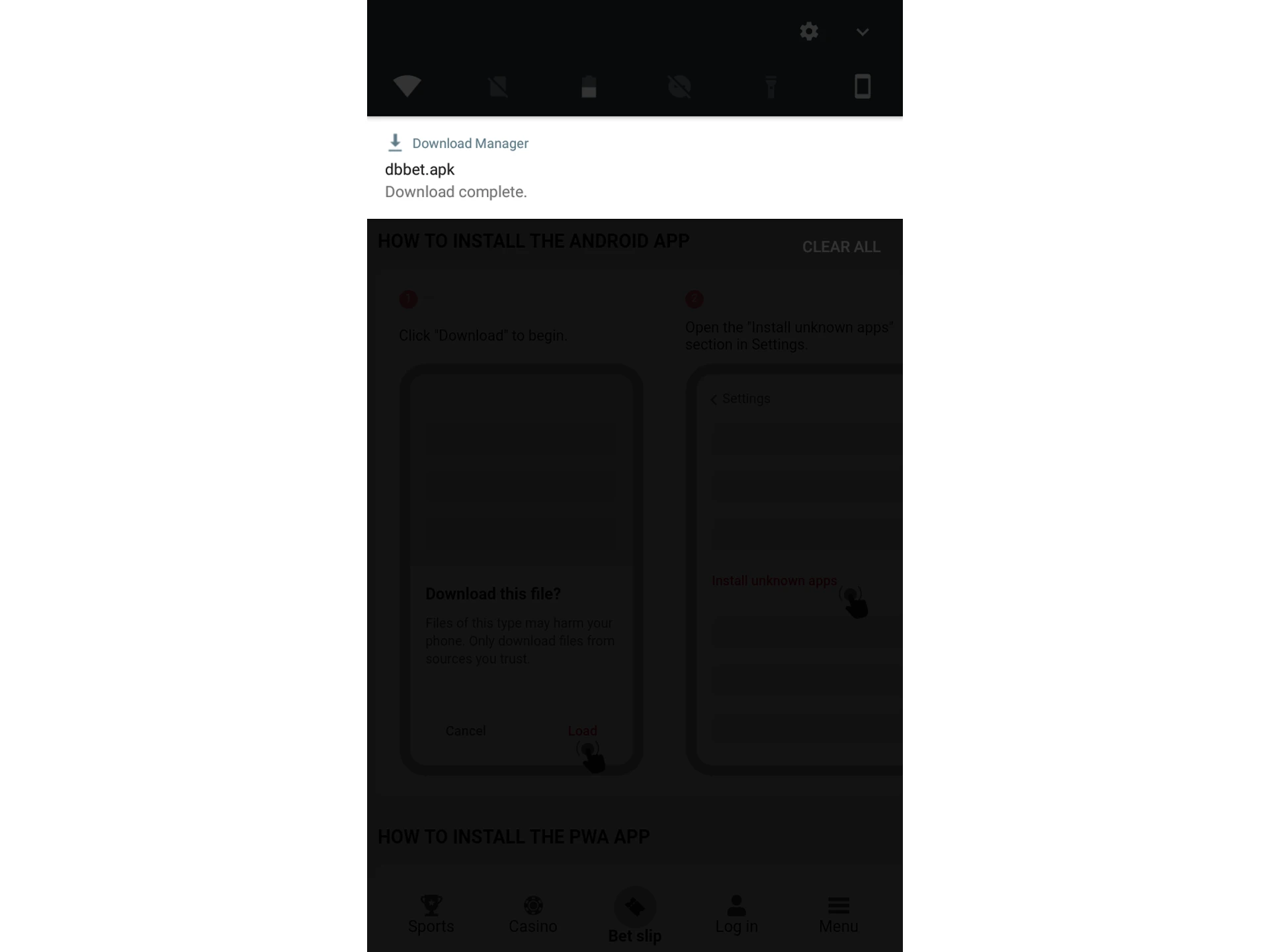Screen dimensions: 1270x952
Task: Tap the notification mute toggle in status bar
Action: [x=680, y=86]
